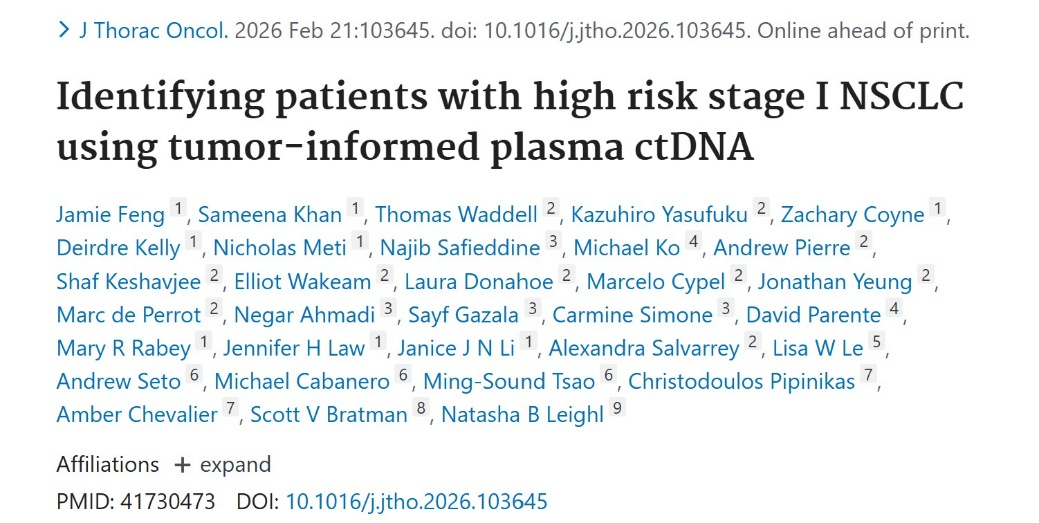Expand the J Thorac Oncol journal chevron
Image resolution: width=1039 pixels, height=523 pixels.
tap(65, 31)
